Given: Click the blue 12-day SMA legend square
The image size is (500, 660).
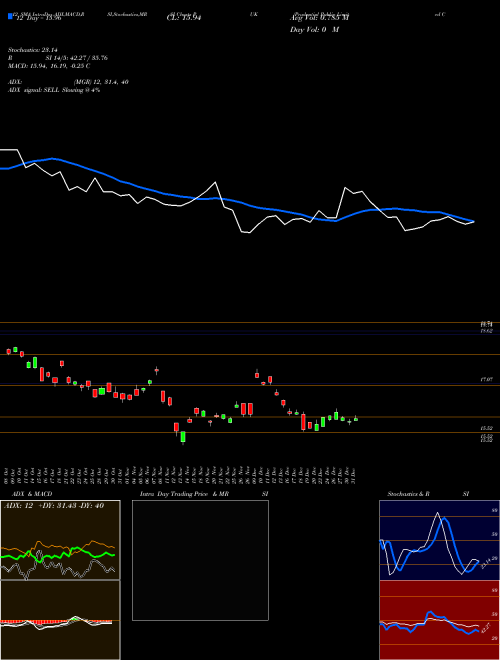Looking at the screenshot, I should coord(10,16).
